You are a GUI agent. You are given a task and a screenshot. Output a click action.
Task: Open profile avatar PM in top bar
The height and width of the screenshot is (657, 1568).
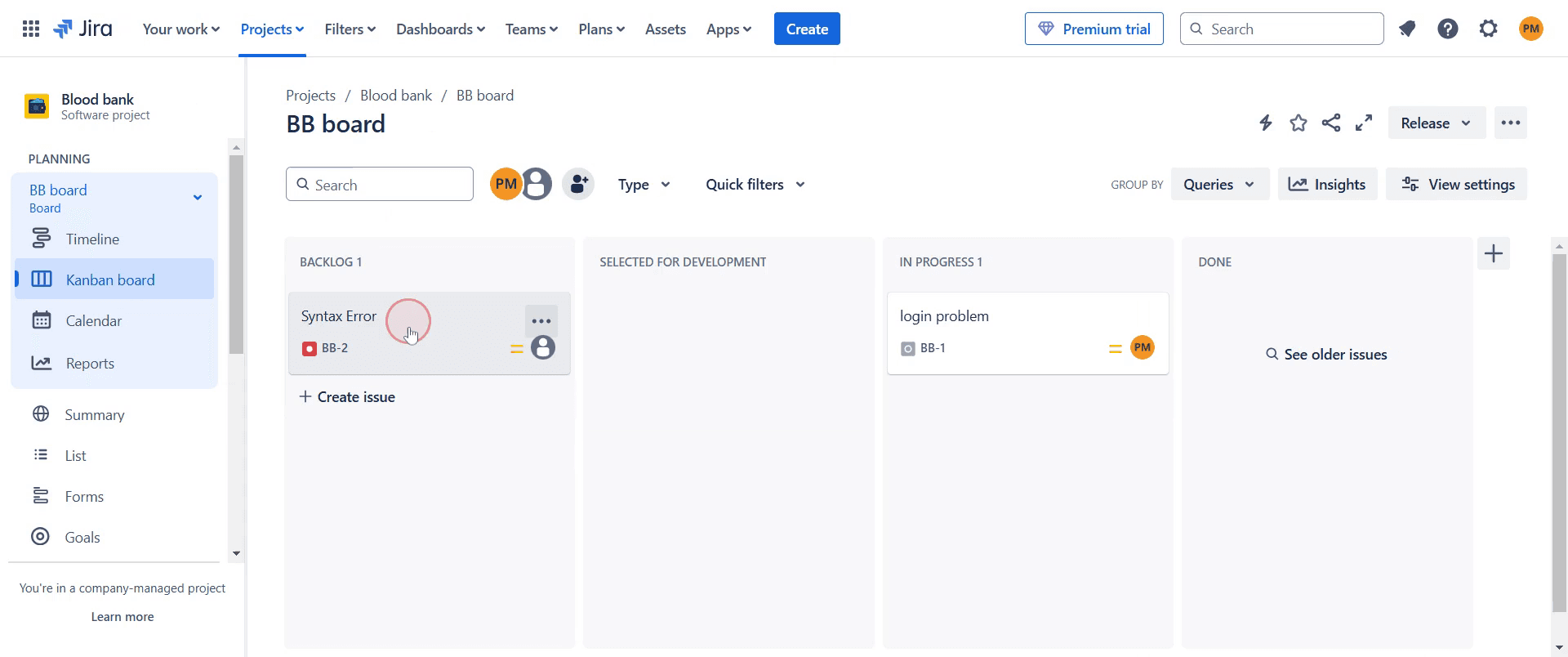point(1531,29)
